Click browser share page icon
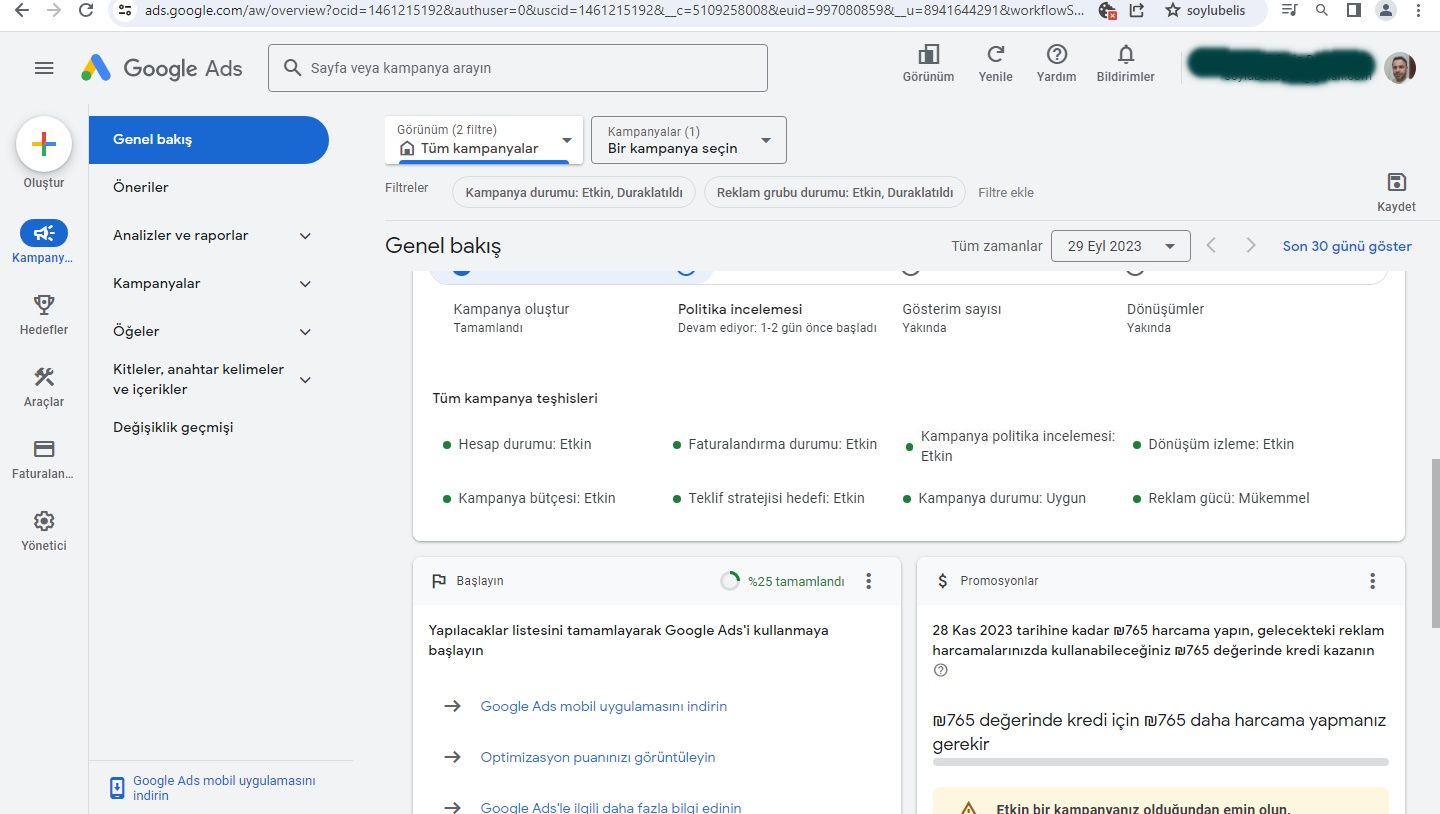 click(x=1137, y=10)
